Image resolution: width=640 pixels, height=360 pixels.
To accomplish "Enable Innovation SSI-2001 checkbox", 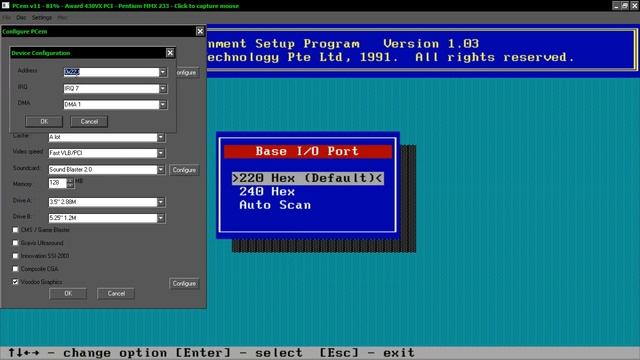I will tap(16, 256).
